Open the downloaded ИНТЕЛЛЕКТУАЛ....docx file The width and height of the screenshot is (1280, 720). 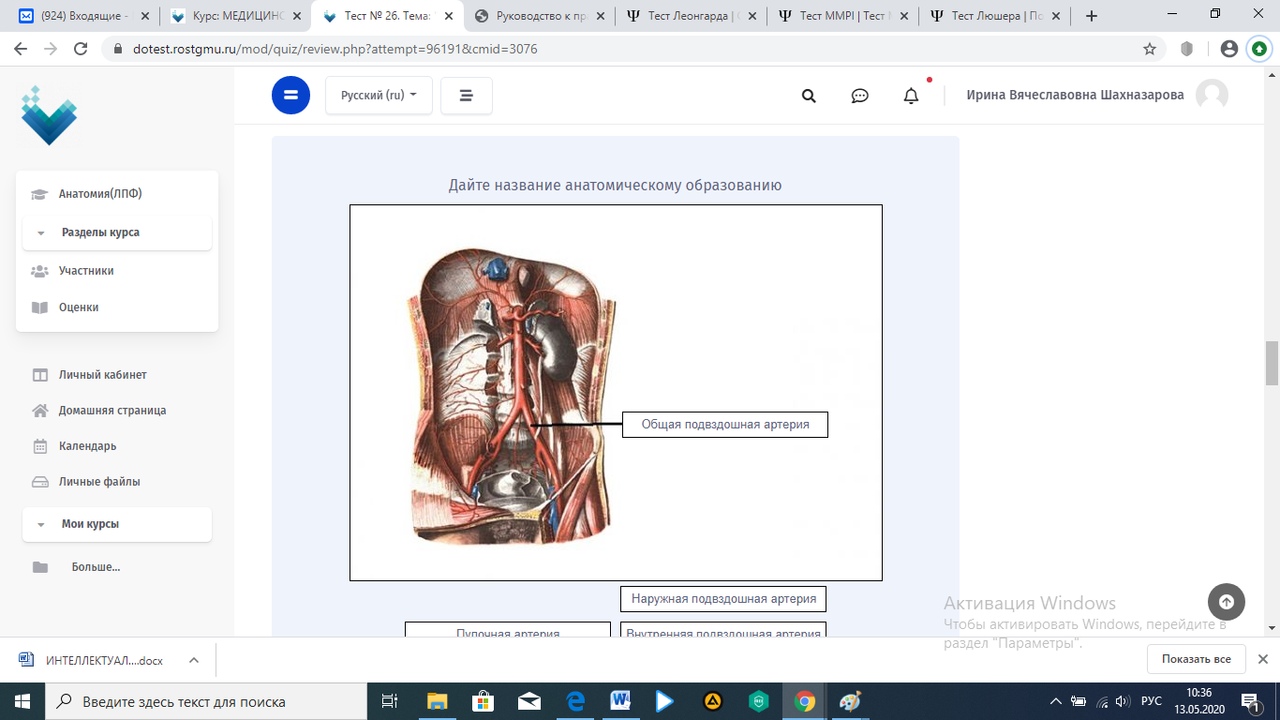tap(104, 660)
